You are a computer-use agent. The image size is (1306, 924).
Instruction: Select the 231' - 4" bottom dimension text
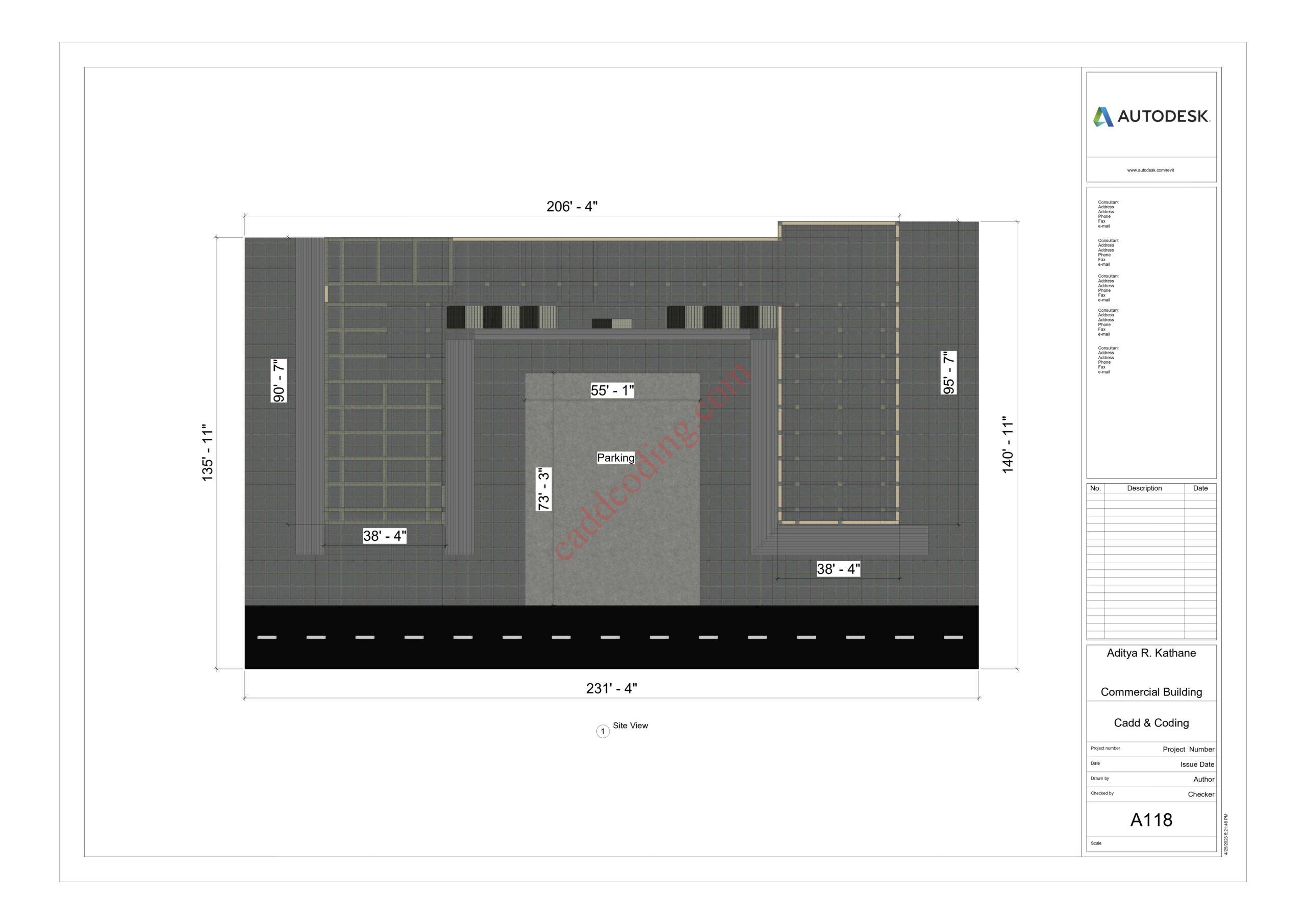(x=612, y=688)
